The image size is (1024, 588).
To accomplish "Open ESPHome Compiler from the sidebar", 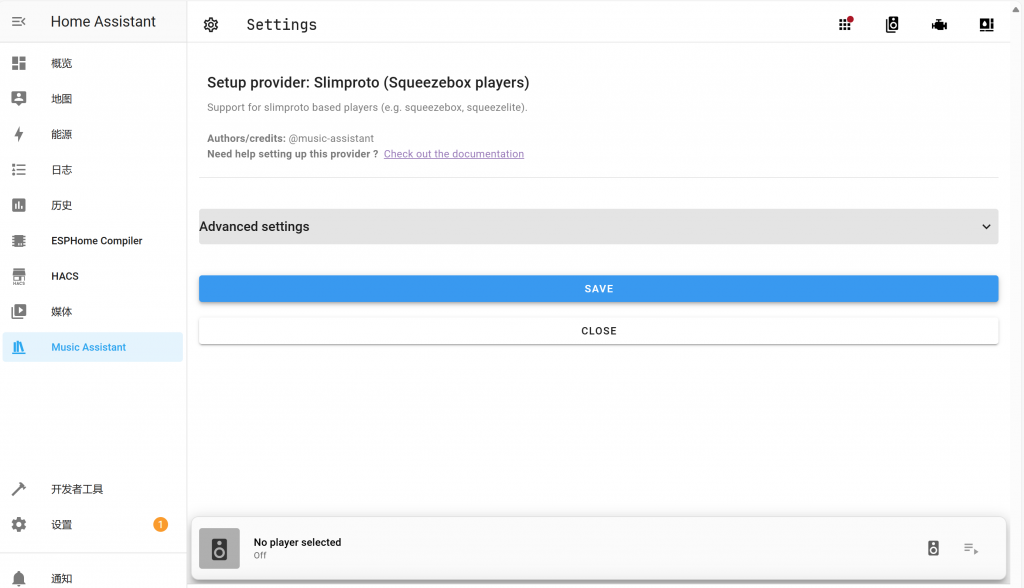I will pyautogui.click(x=96, y=241).
